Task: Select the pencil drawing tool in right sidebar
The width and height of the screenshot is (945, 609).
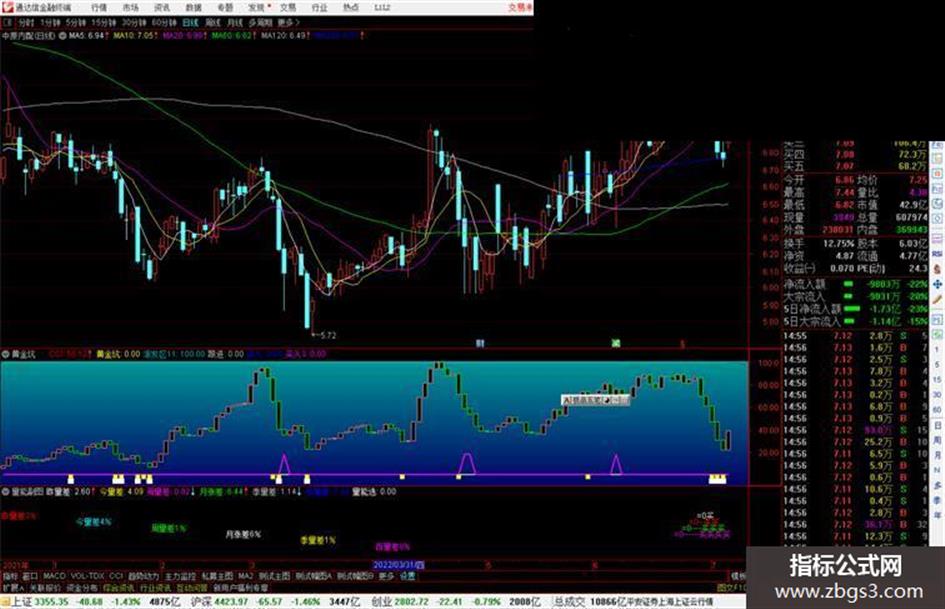Action: (937, 299)
